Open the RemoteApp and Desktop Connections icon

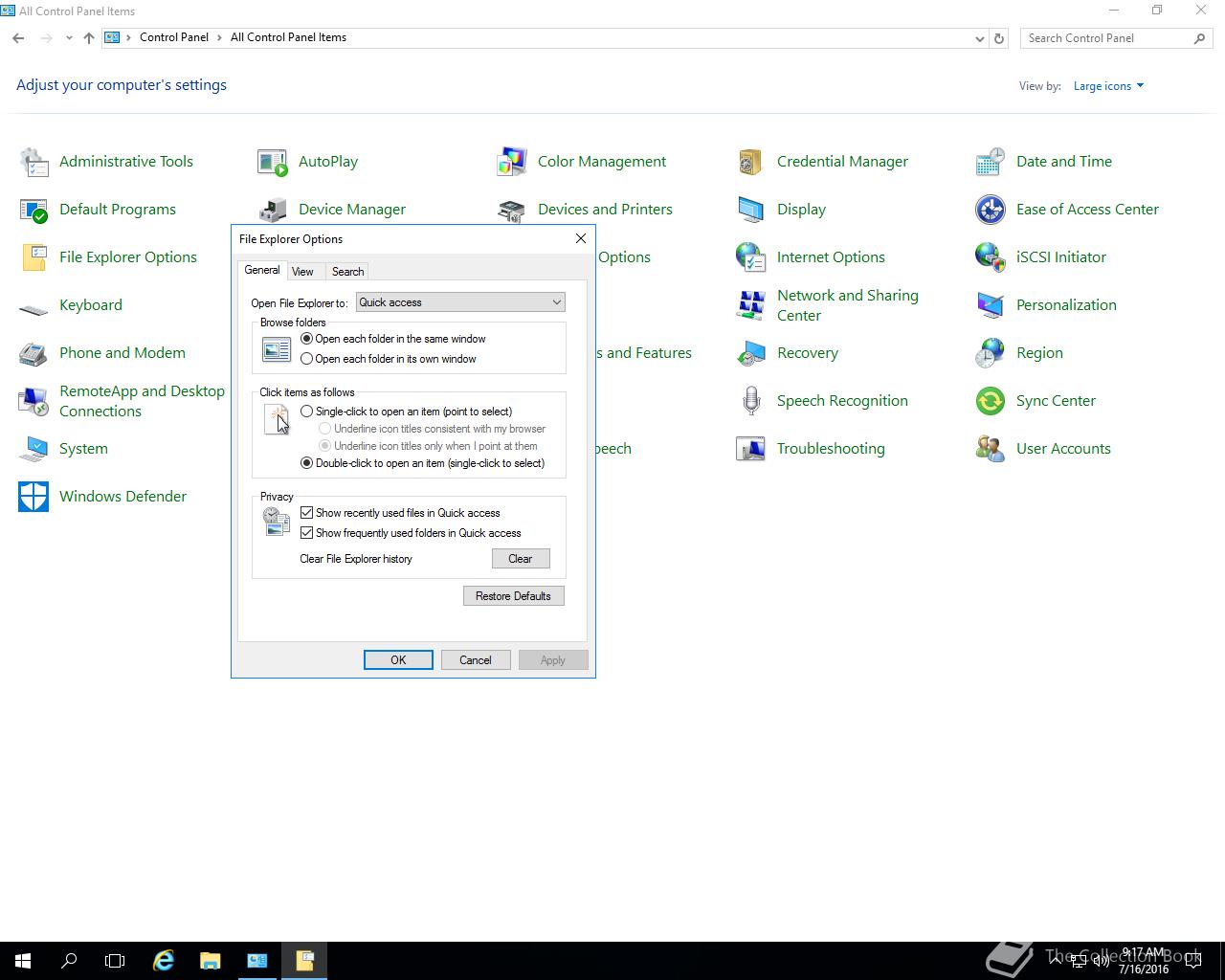(x=33, y=401)
